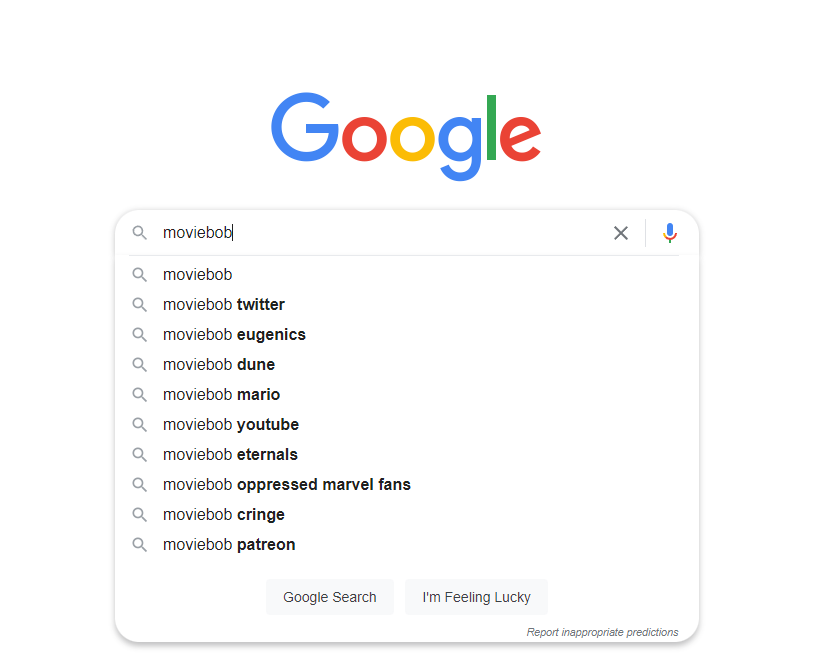Click magnifier icon beside 'moviebob eugenics' suggestion
Viewport: 821px width, 663px height.
tap(140, 334)
